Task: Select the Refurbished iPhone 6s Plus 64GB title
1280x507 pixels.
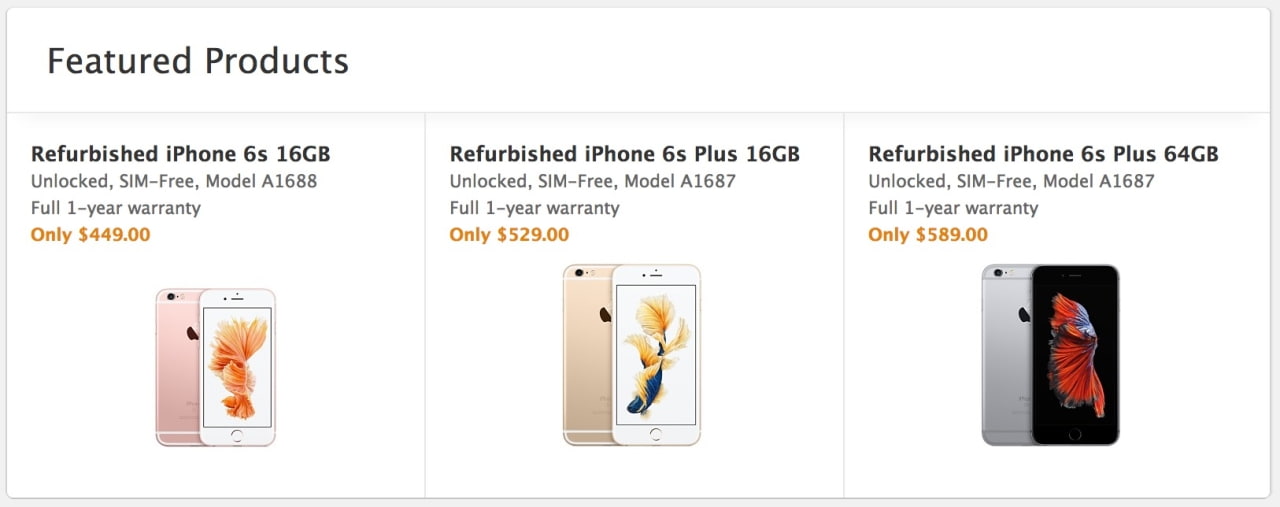Action: click(1043, 154)
